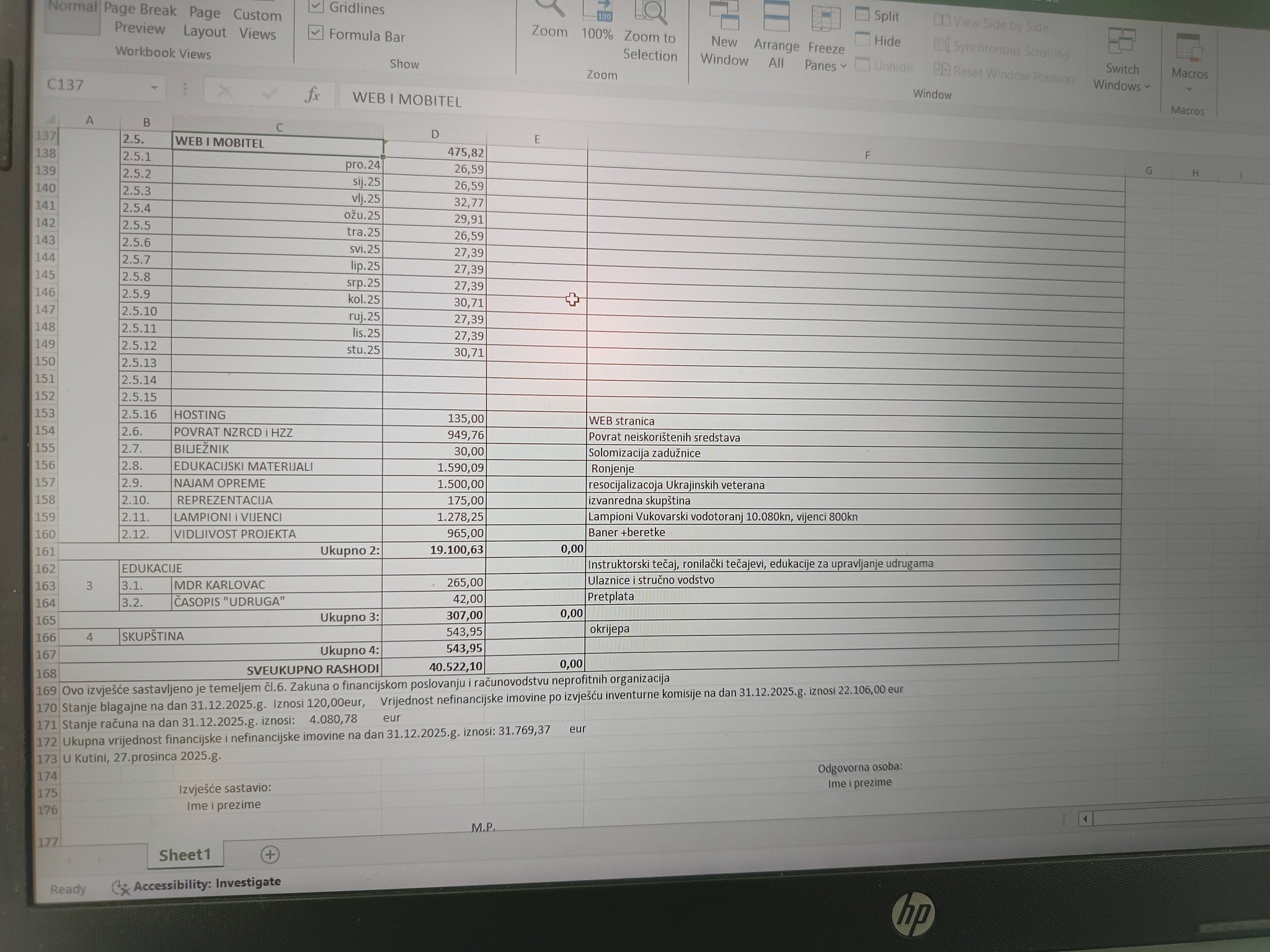This screenshot has width=1270, height=952.
Task: Open Custom Views dialog
Action: point(257,24)
